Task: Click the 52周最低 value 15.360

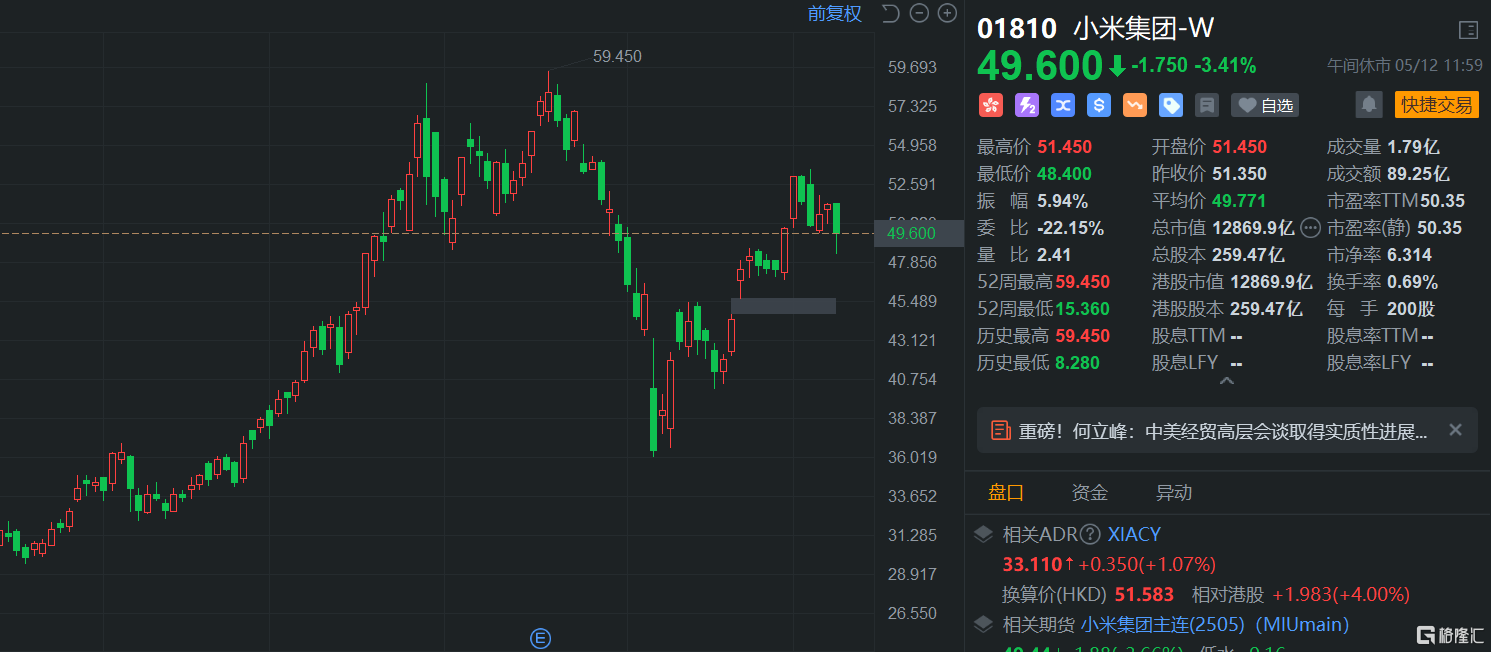Action: 1082,309
